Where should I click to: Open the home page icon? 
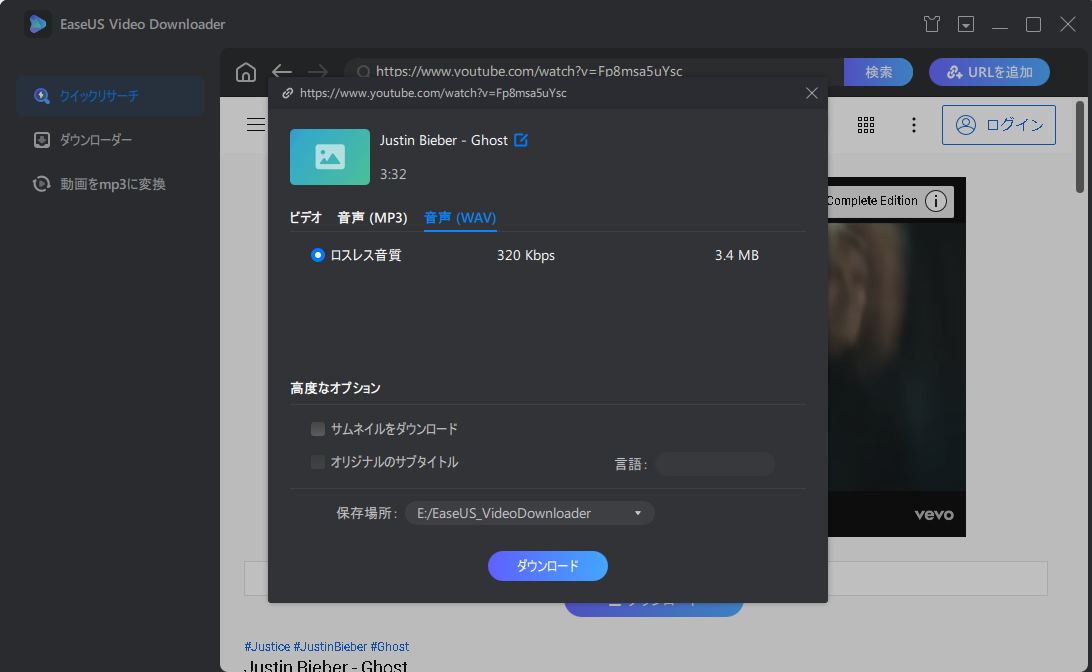(x=245, y=72)
